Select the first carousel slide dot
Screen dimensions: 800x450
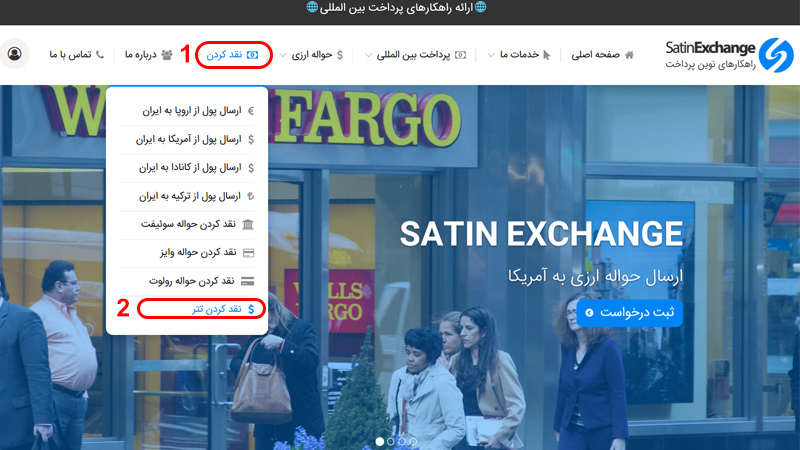[x=380, y=440]
